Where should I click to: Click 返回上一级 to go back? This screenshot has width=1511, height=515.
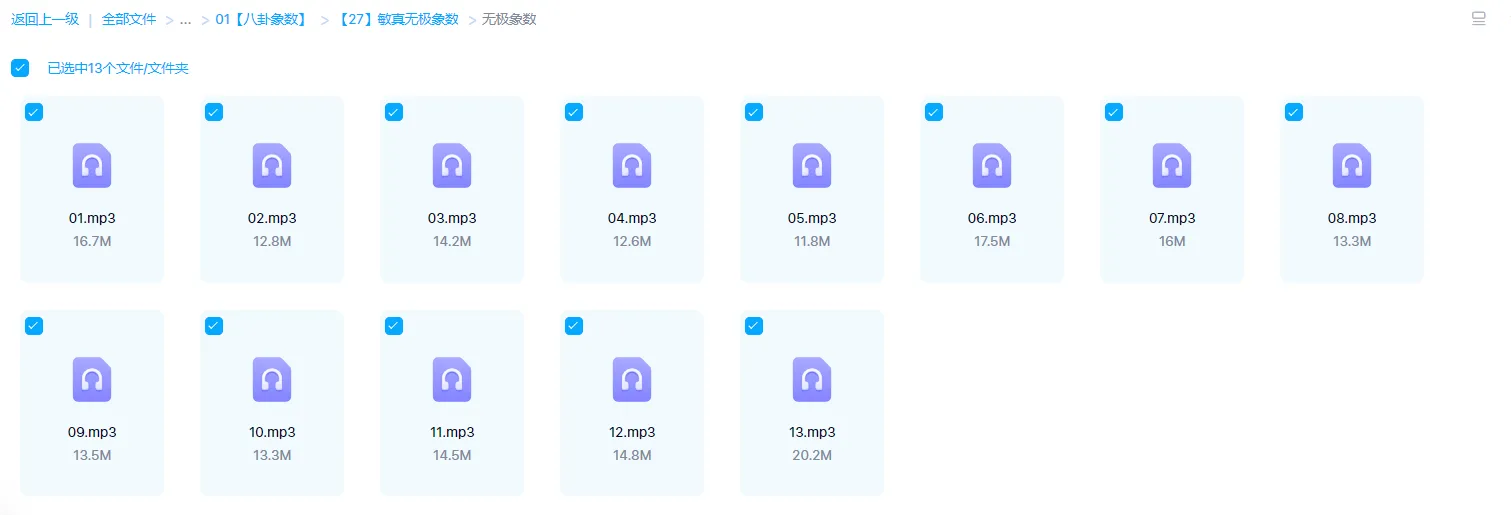pos(45,19)
